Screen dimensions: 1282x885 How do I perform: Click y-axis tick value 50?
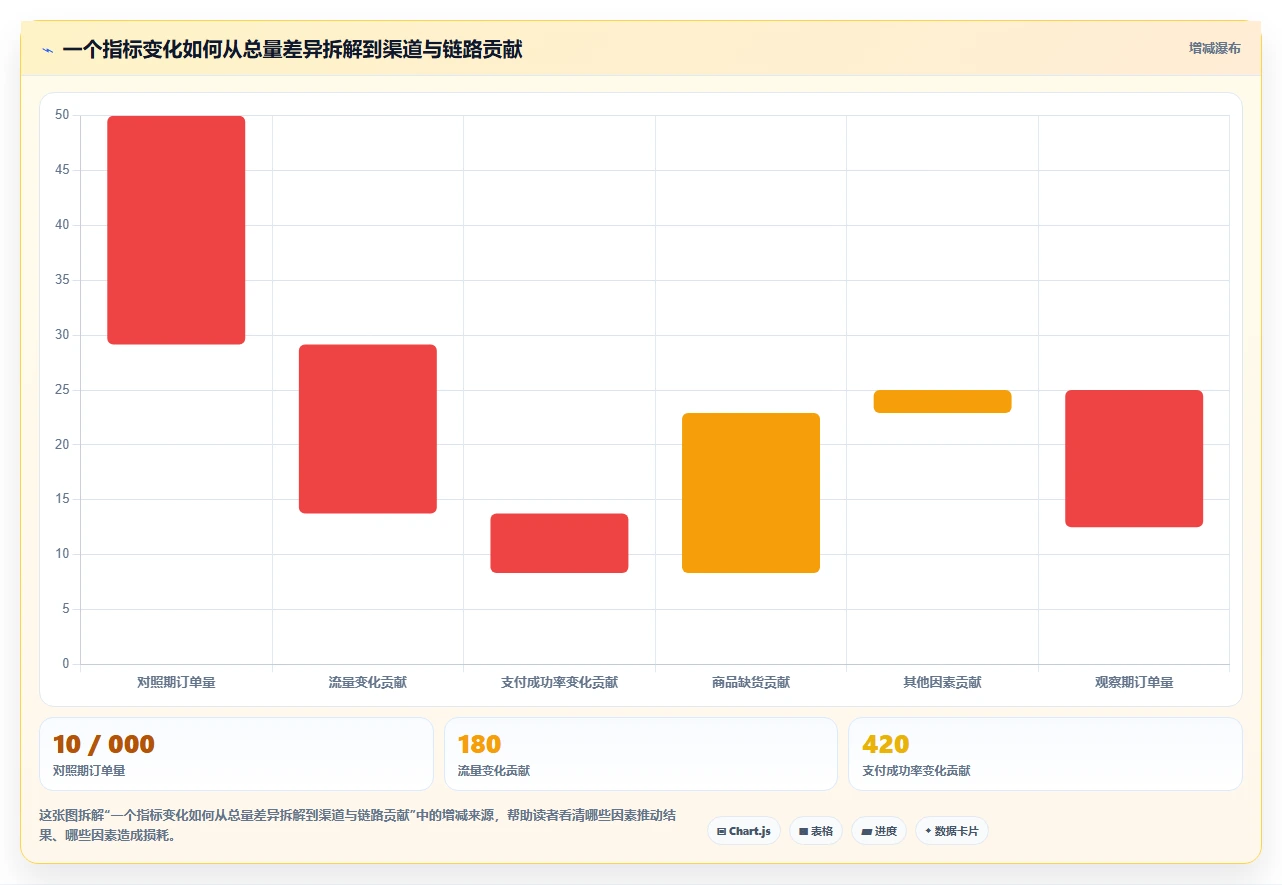point(62,115)
